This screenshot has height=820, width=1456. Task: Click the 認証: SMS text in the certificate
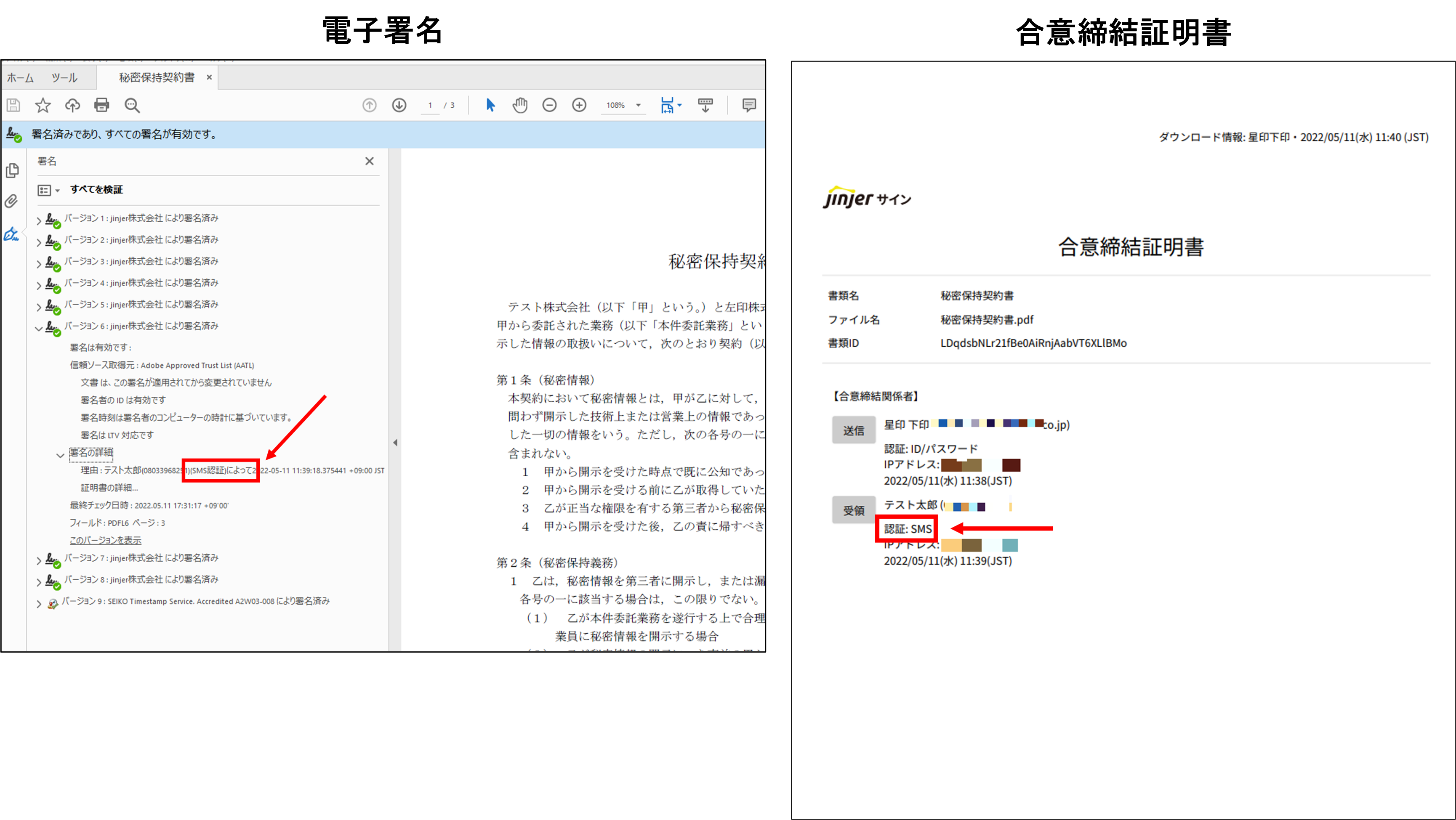pyautogui.click(x=908, y=529)
